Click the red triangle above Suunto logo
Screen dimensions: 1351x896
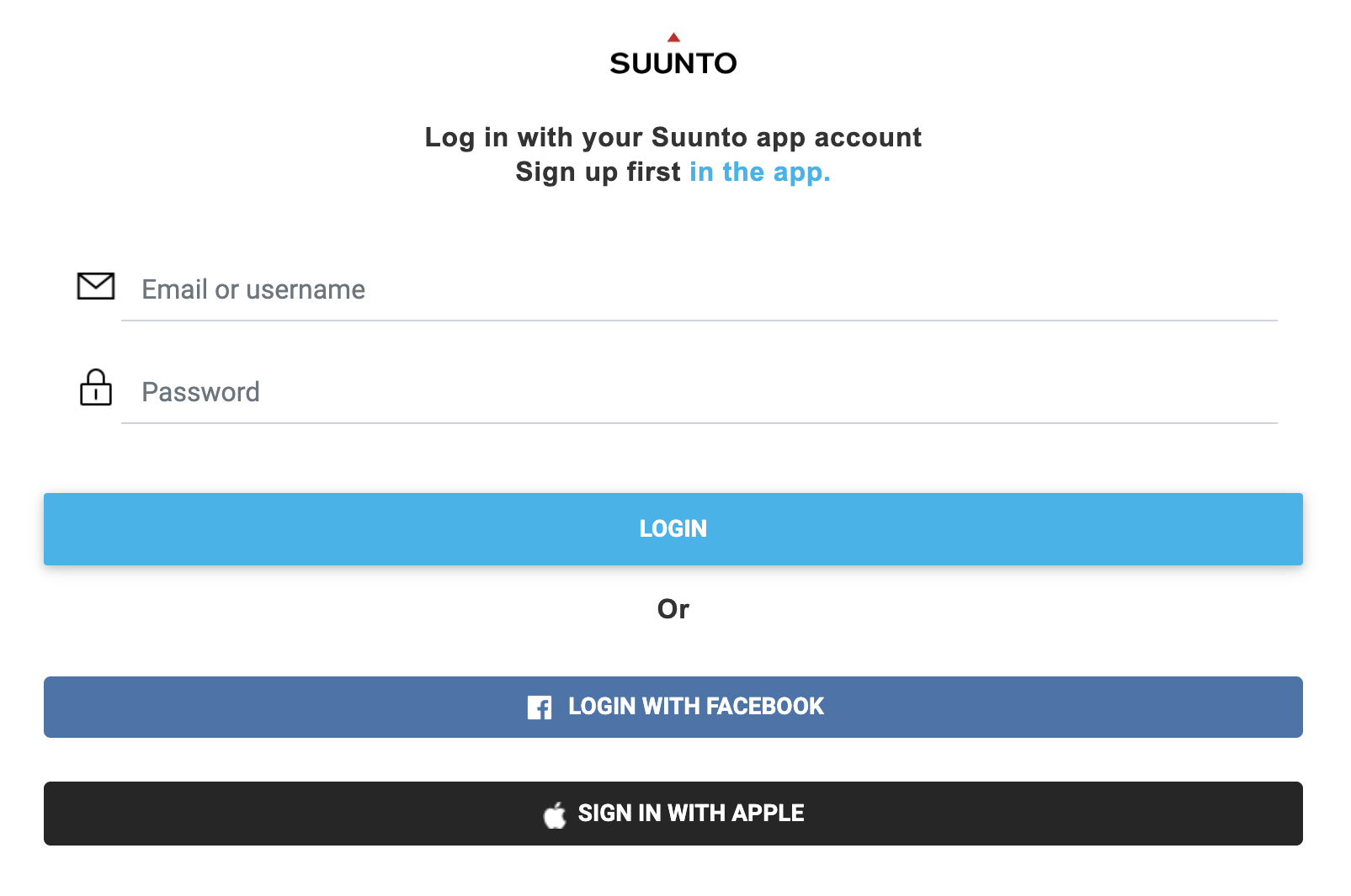click(673, 34)
